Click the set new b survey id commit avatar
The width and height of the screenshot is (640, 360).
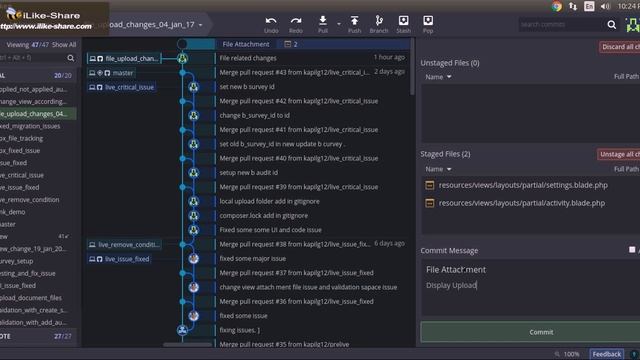tap(193, 87)
